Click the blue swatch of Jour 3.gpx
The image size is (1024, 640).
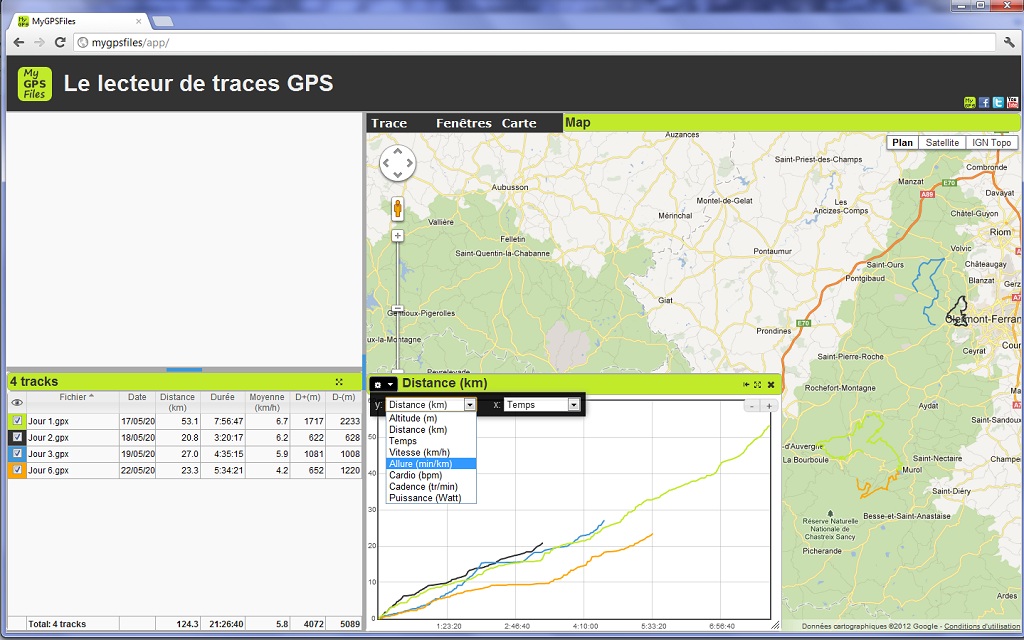pyautogui.click(x=18, y=454)
